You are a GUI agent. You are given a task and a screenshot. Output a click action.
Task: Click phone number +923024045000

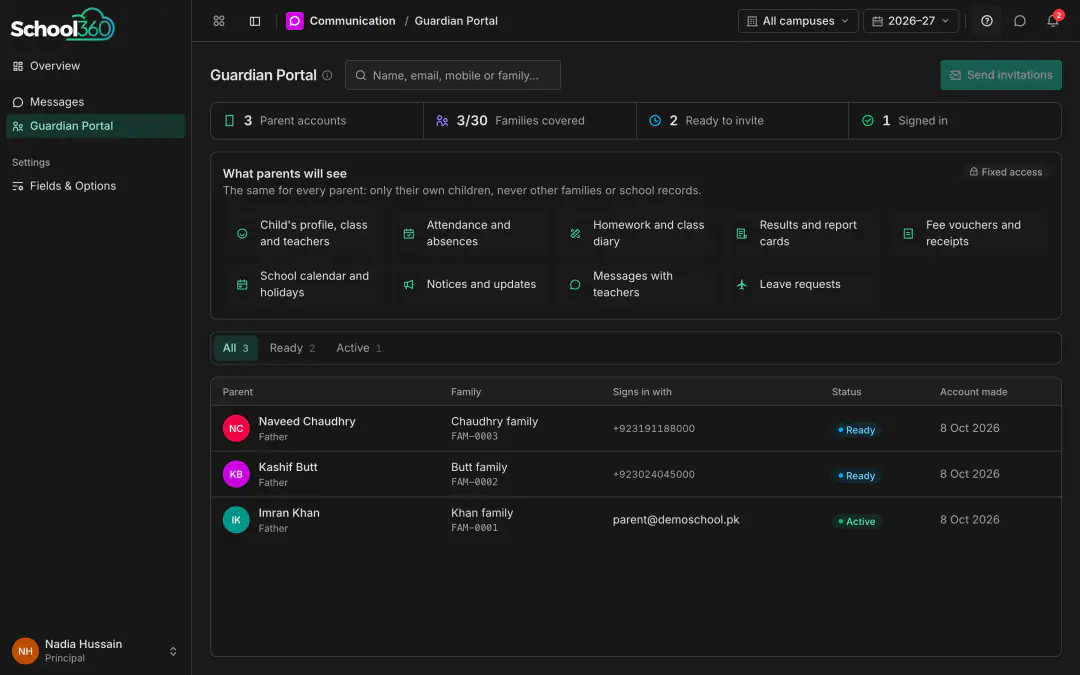[654, 474]
